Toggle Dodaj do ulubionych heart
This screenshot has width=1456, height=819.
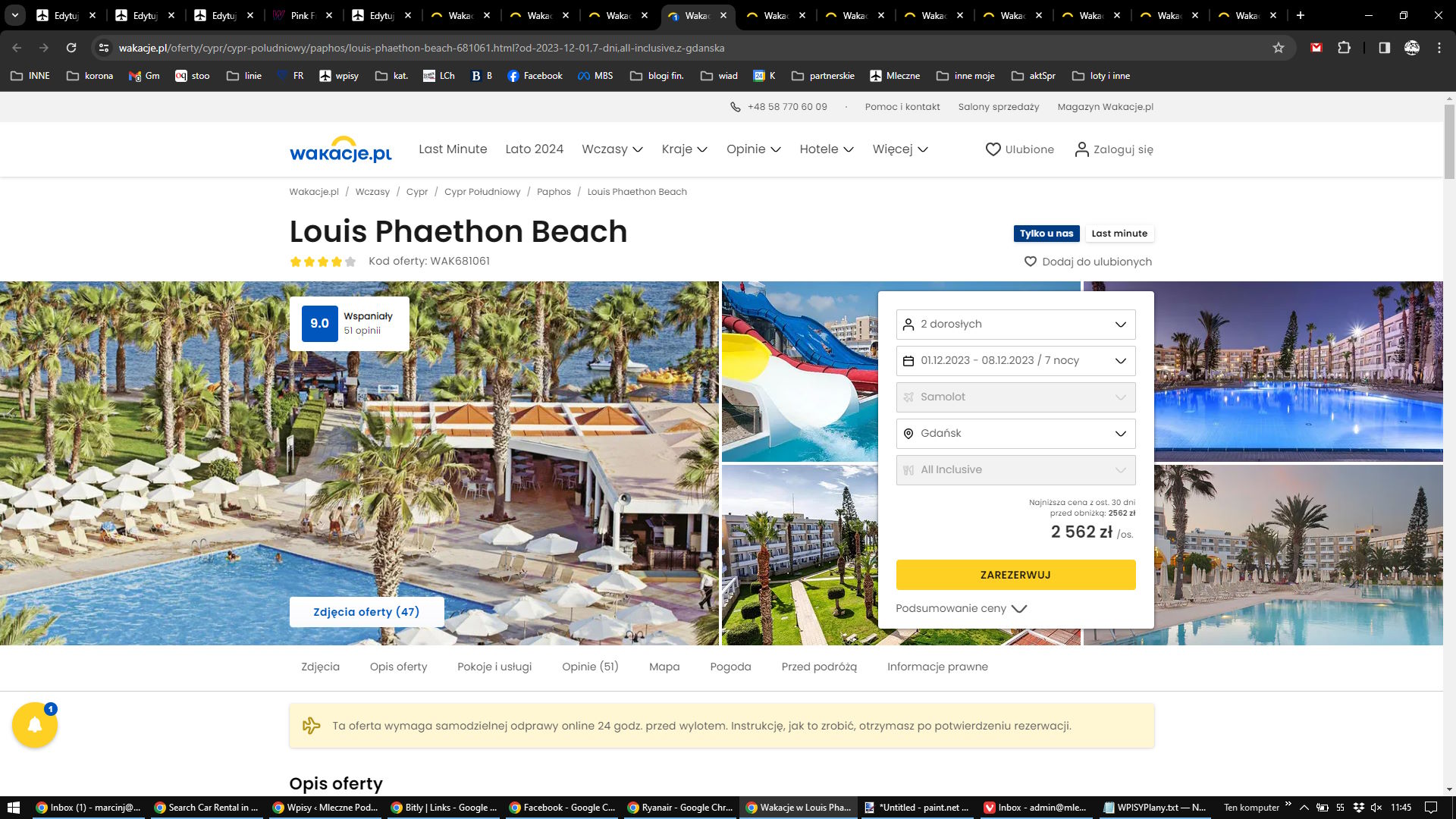[1030, 262]
